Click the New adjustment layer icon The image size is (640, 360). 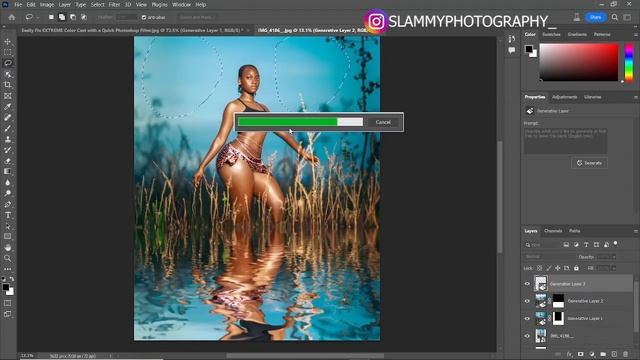[x=592, y=354]
